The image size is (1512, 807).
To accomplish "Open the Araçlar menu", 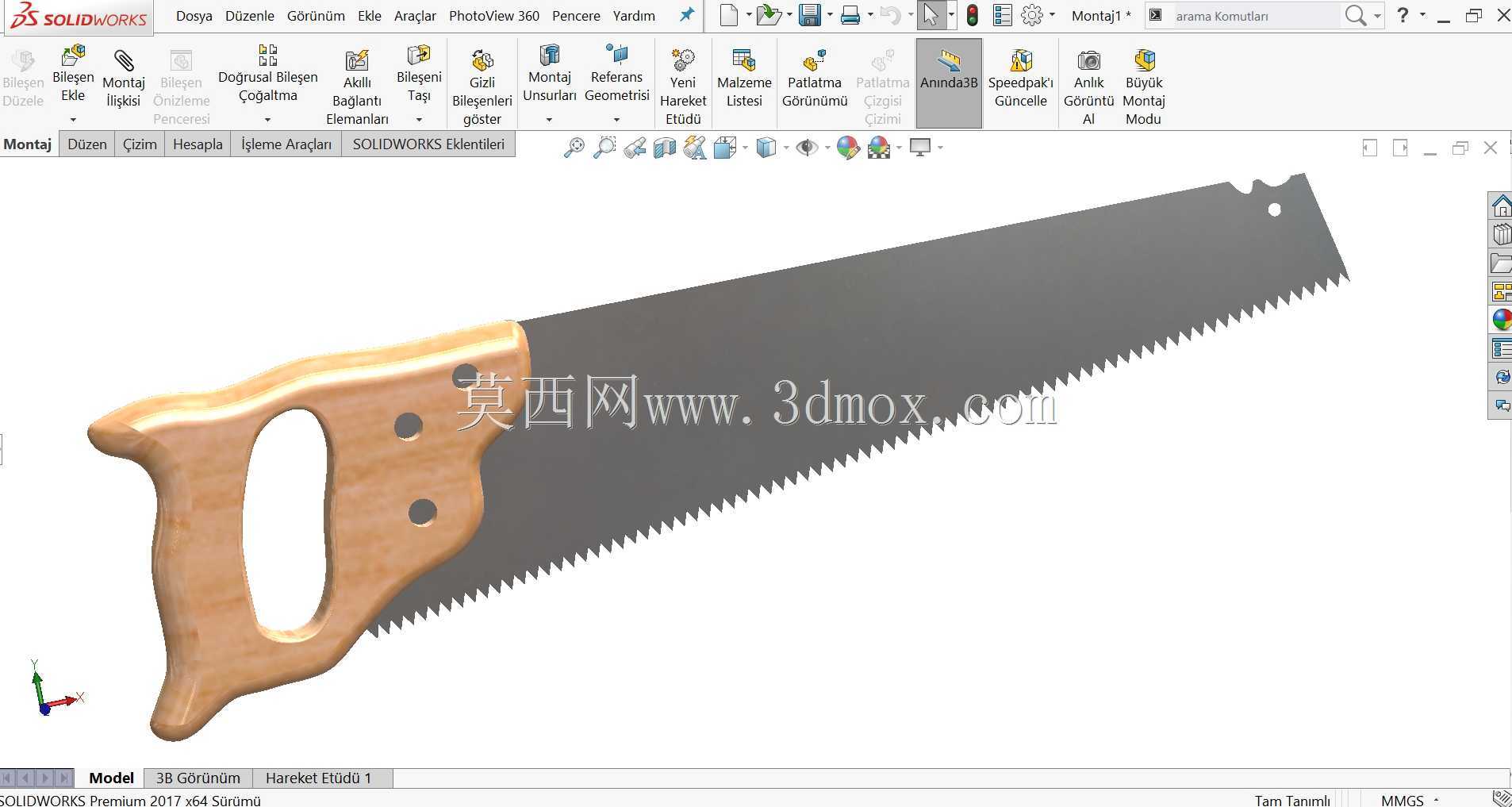I will pyautogui.click(x=415, y=16).
